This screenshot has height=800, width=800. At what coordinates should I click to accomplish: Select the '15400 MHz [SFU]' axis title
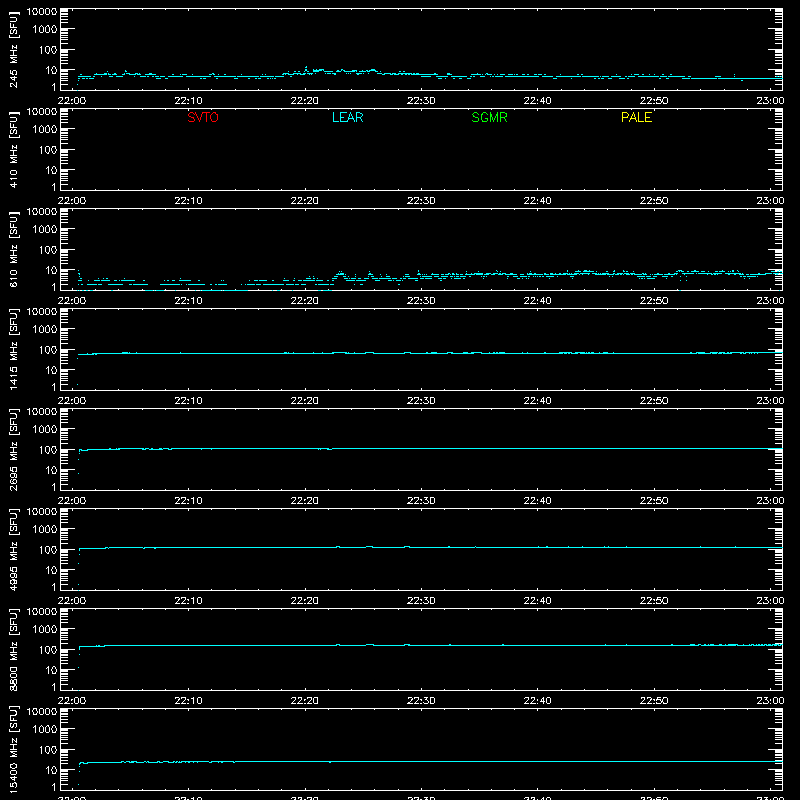coord(13,749)
